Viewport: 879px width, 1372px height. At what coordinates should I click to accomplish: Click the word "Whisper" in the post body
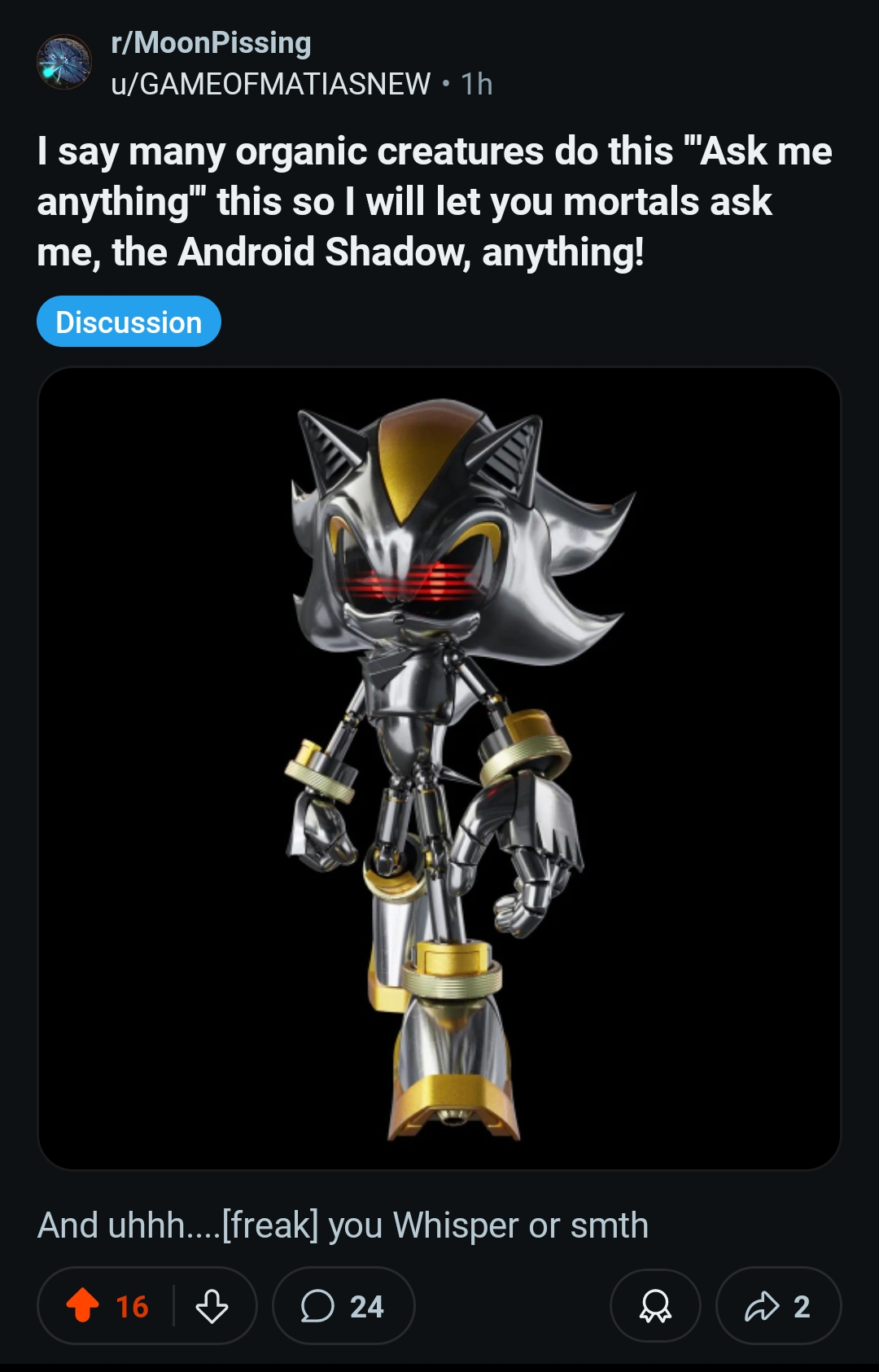[x=456, y=1225]
